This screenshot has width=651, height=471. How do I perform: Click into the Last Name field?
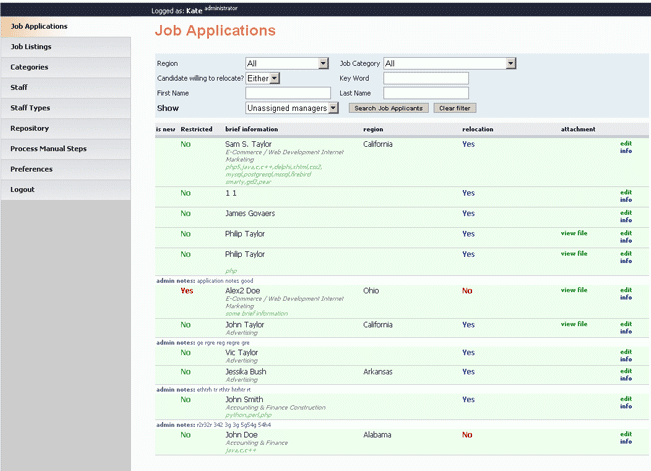coord(425,93)
